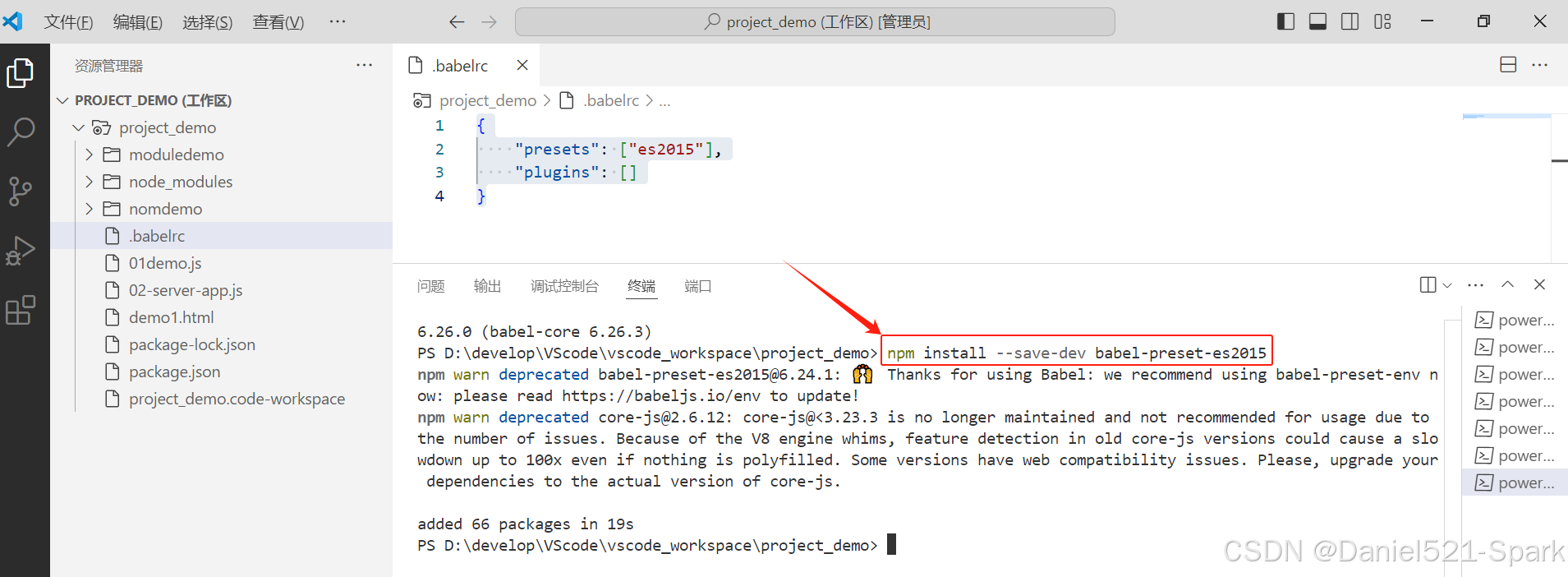
Task: Open the Extensions view
Action: [x=20, y=311]
